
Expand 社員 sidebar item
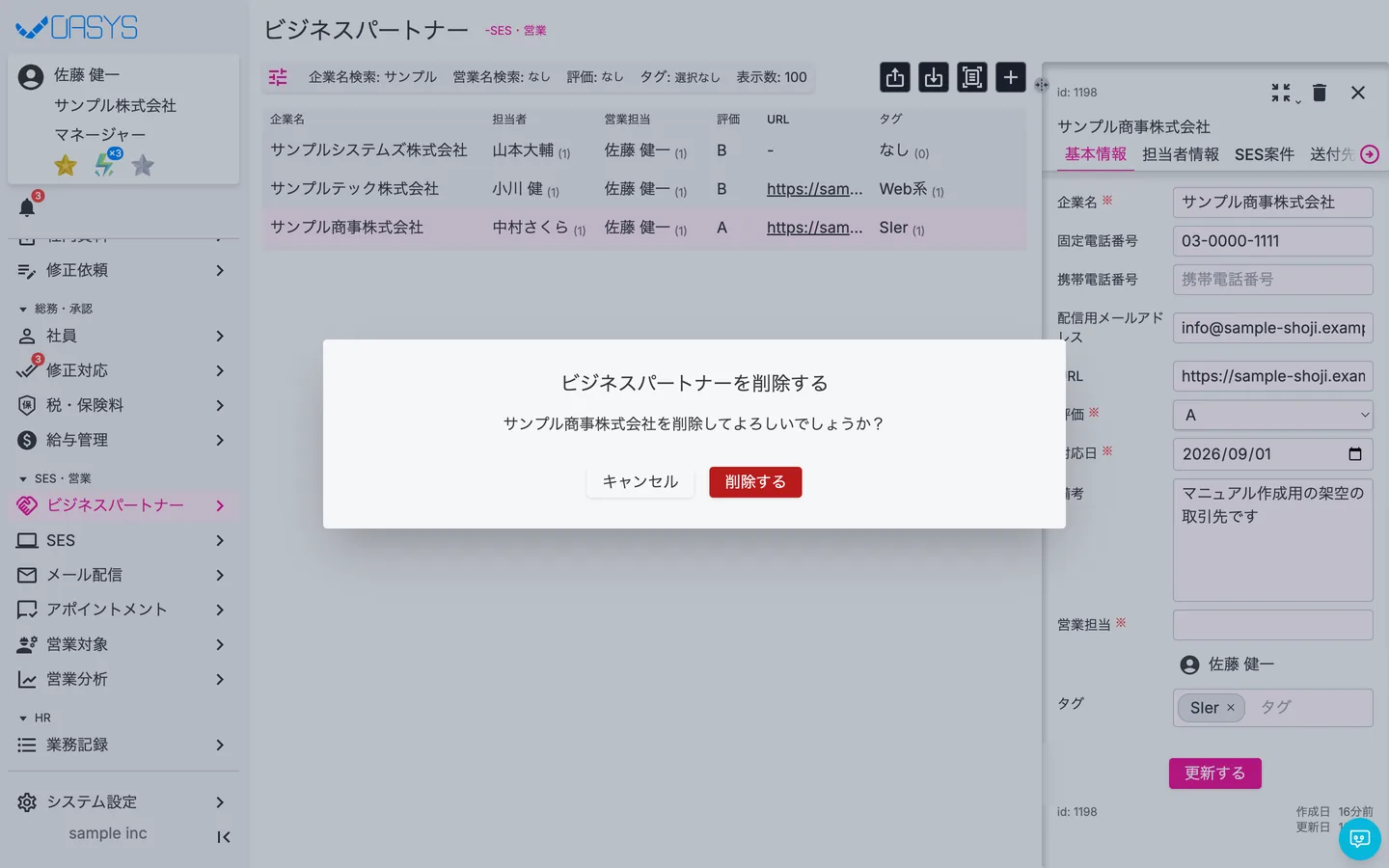click(x=123, y=337)
